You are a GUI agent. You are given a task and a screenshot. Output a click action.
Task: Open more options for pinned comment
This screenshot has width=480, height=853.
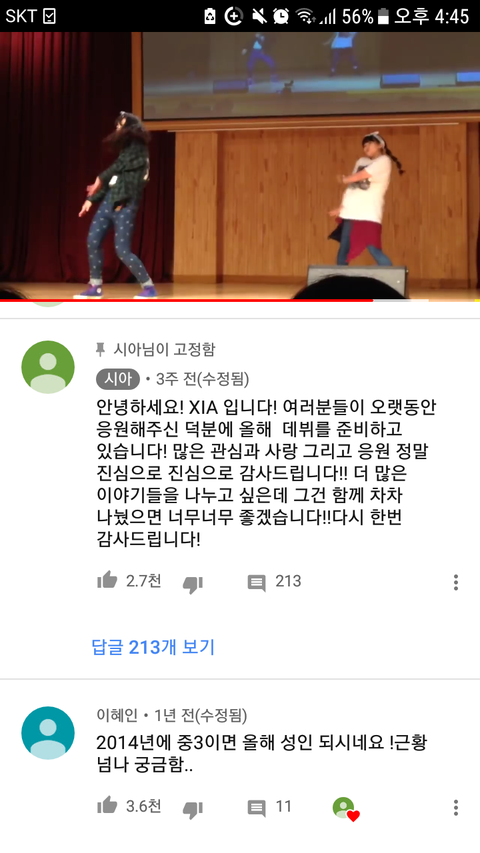pos(456,582)
